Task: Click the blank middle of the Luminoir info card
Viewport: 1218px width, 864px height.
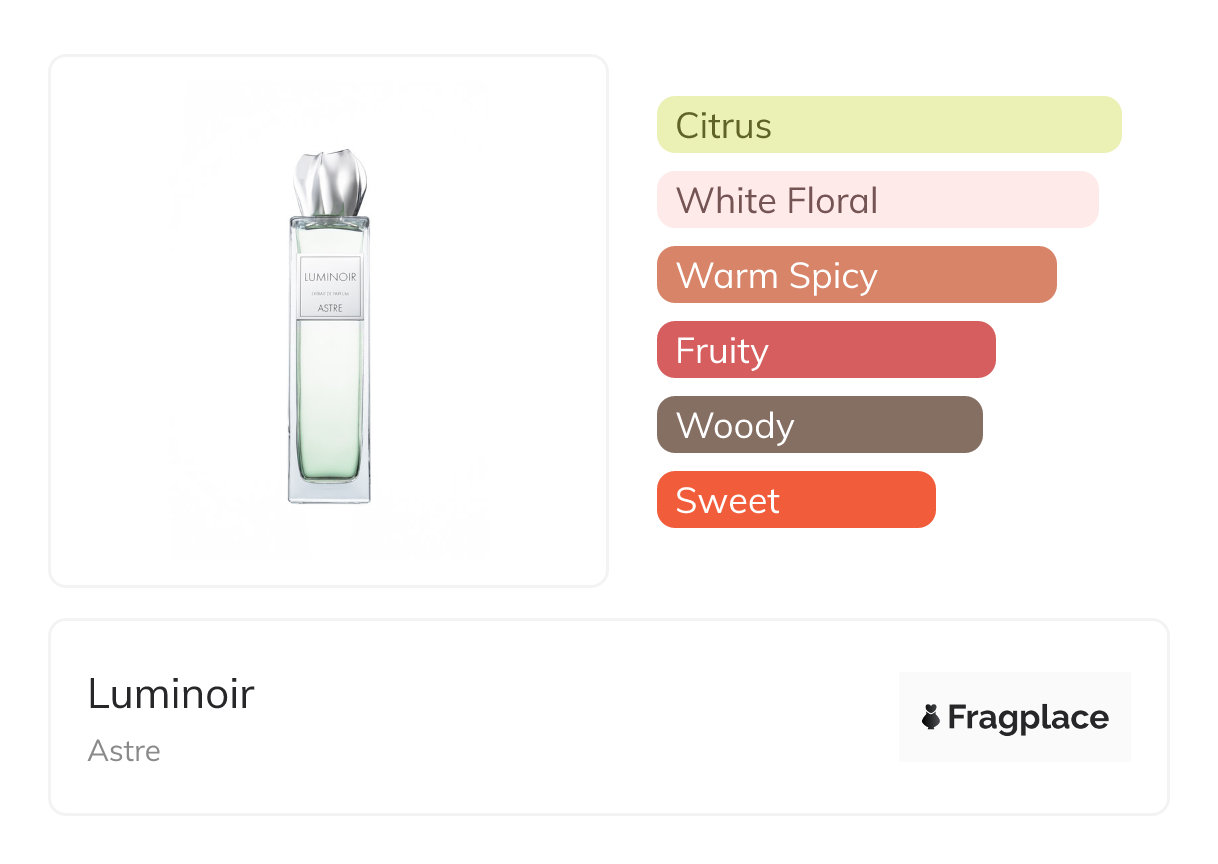Action: [560, 717]
